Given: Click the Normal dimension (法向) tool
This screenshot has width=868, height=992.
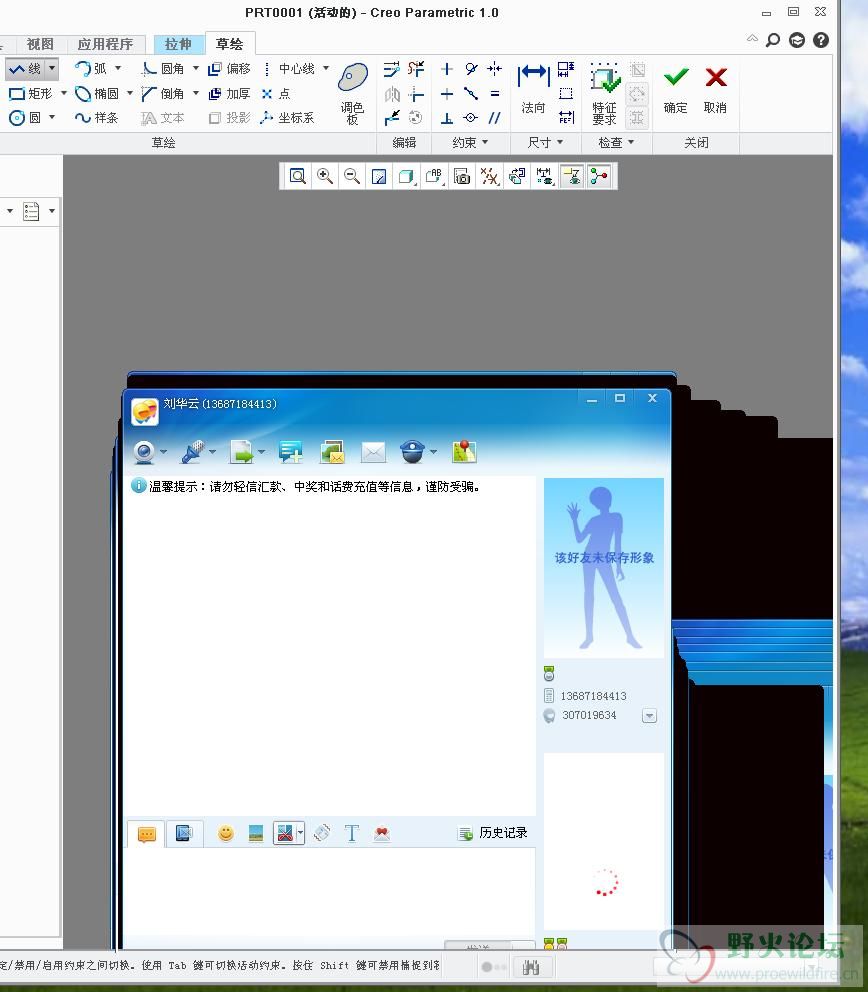Looking at the screenshot, I should point(533,89).
